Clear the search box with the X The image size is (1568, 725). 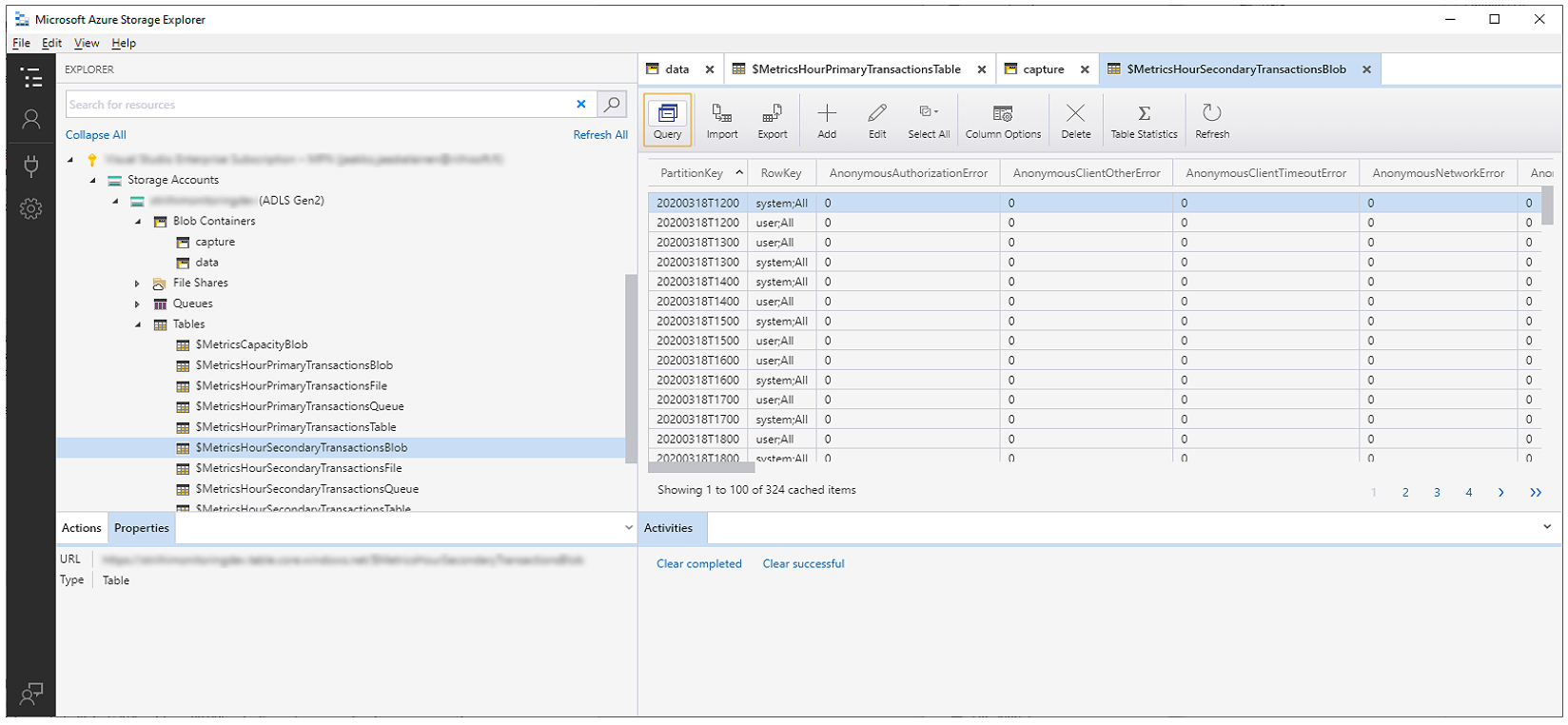coord(581,104)
